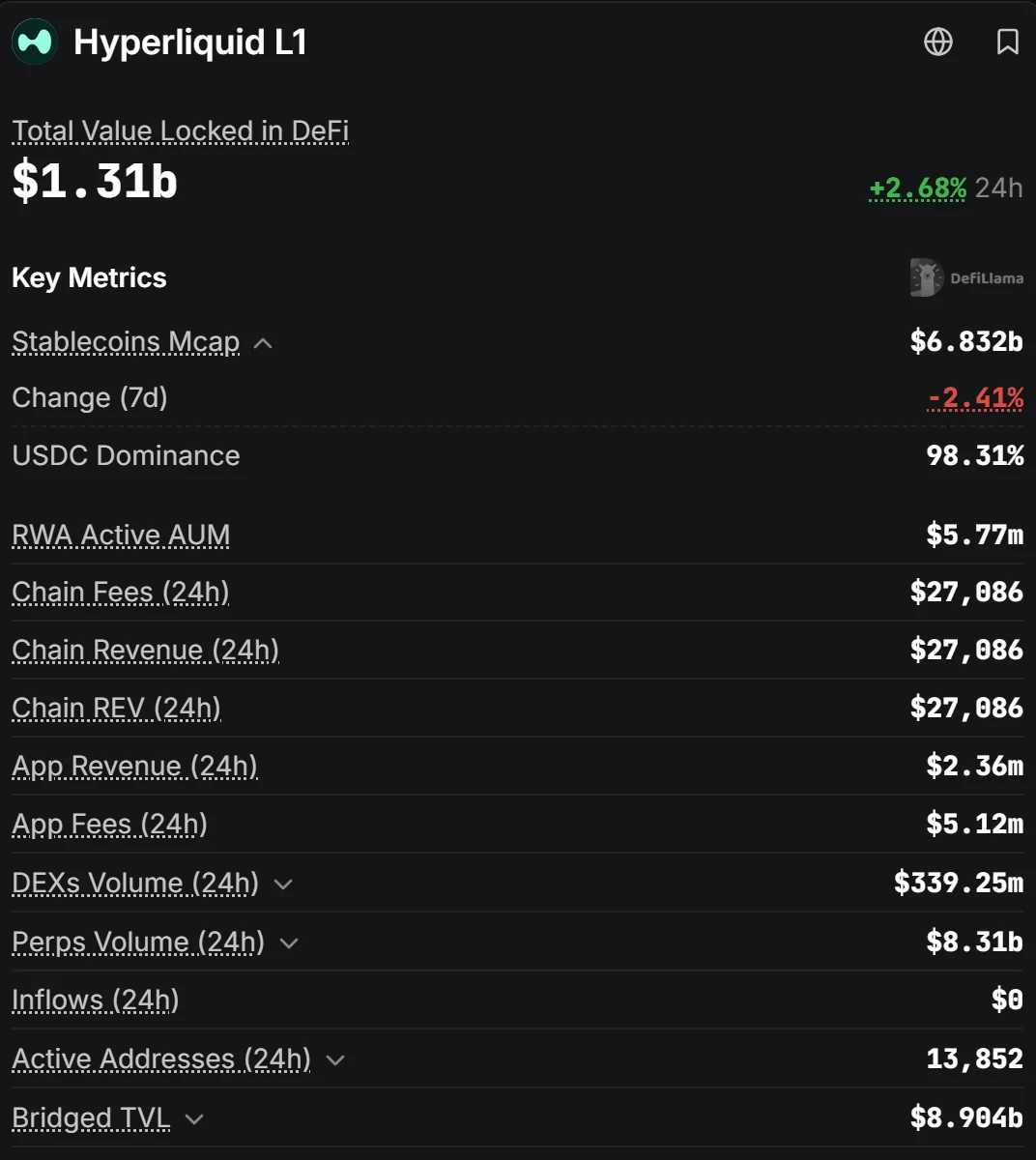1036x1160 pixels.
Task: Select the $6.832b stablecoins value
Action: point(966,341)
